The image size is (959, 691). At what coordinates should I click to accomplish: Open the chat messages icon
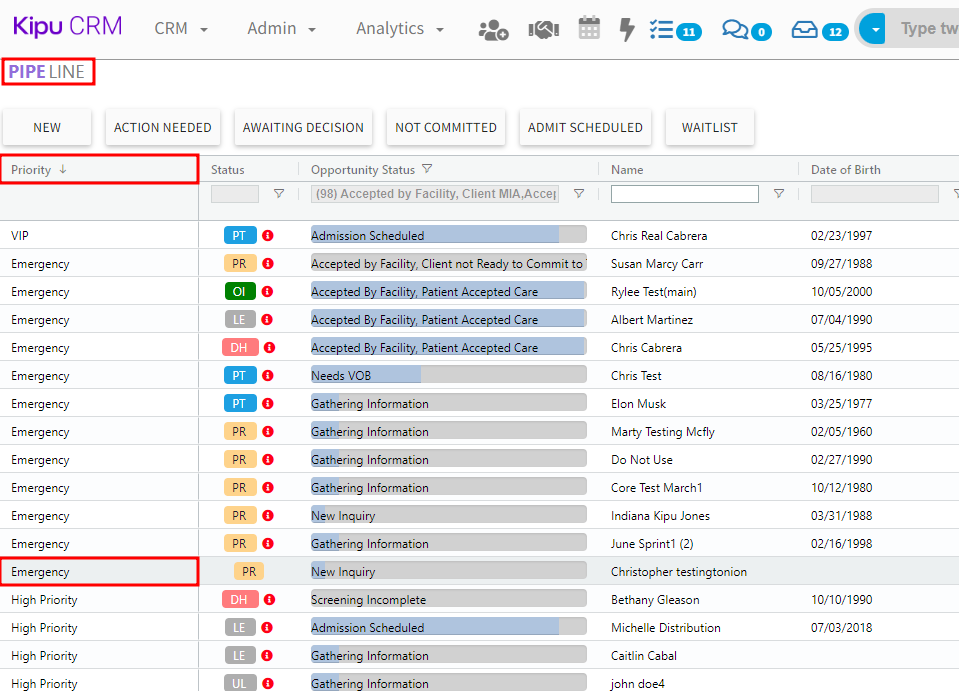click(735, 30)
